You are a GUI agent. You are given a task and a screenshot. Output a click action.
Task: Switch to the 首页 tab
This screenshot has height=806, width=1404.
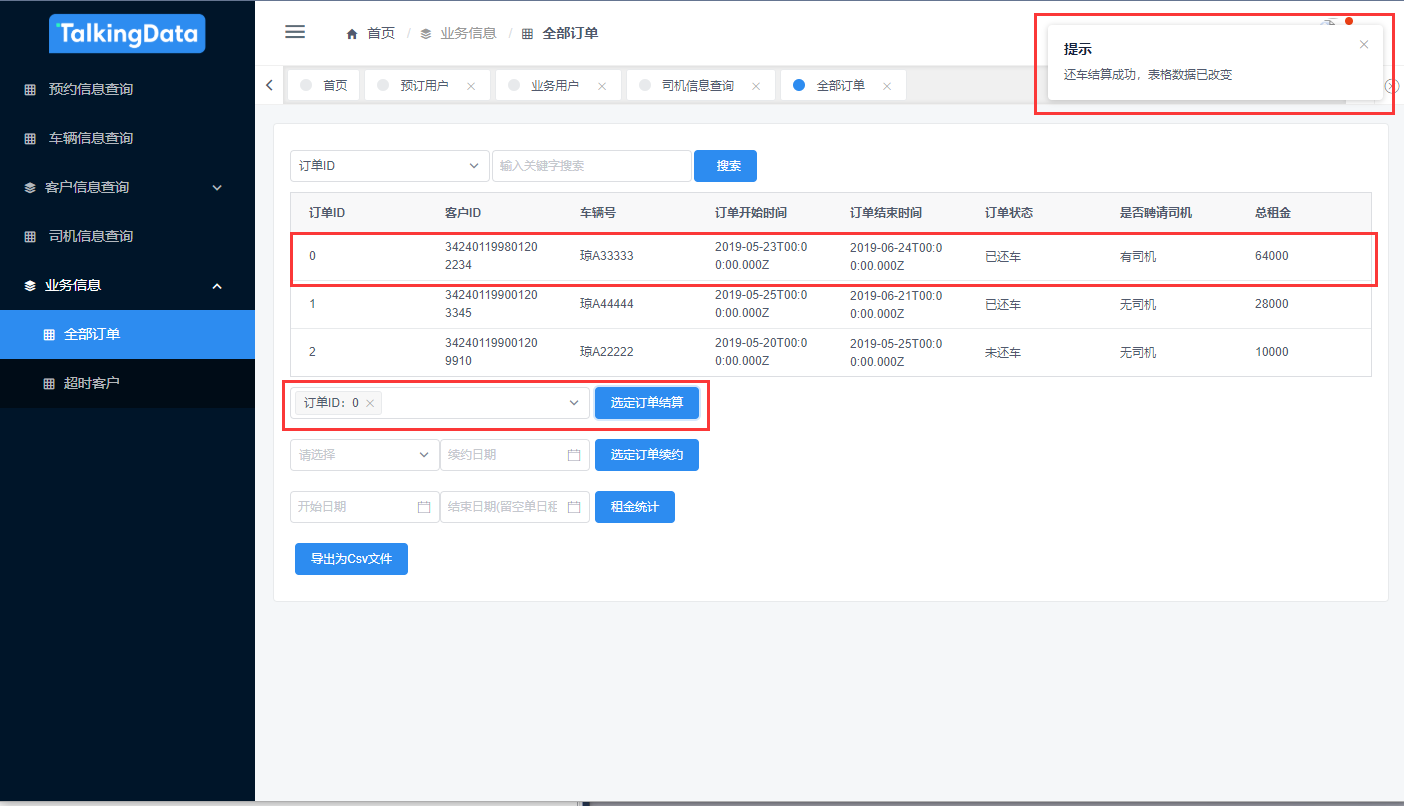coord(324,86)
